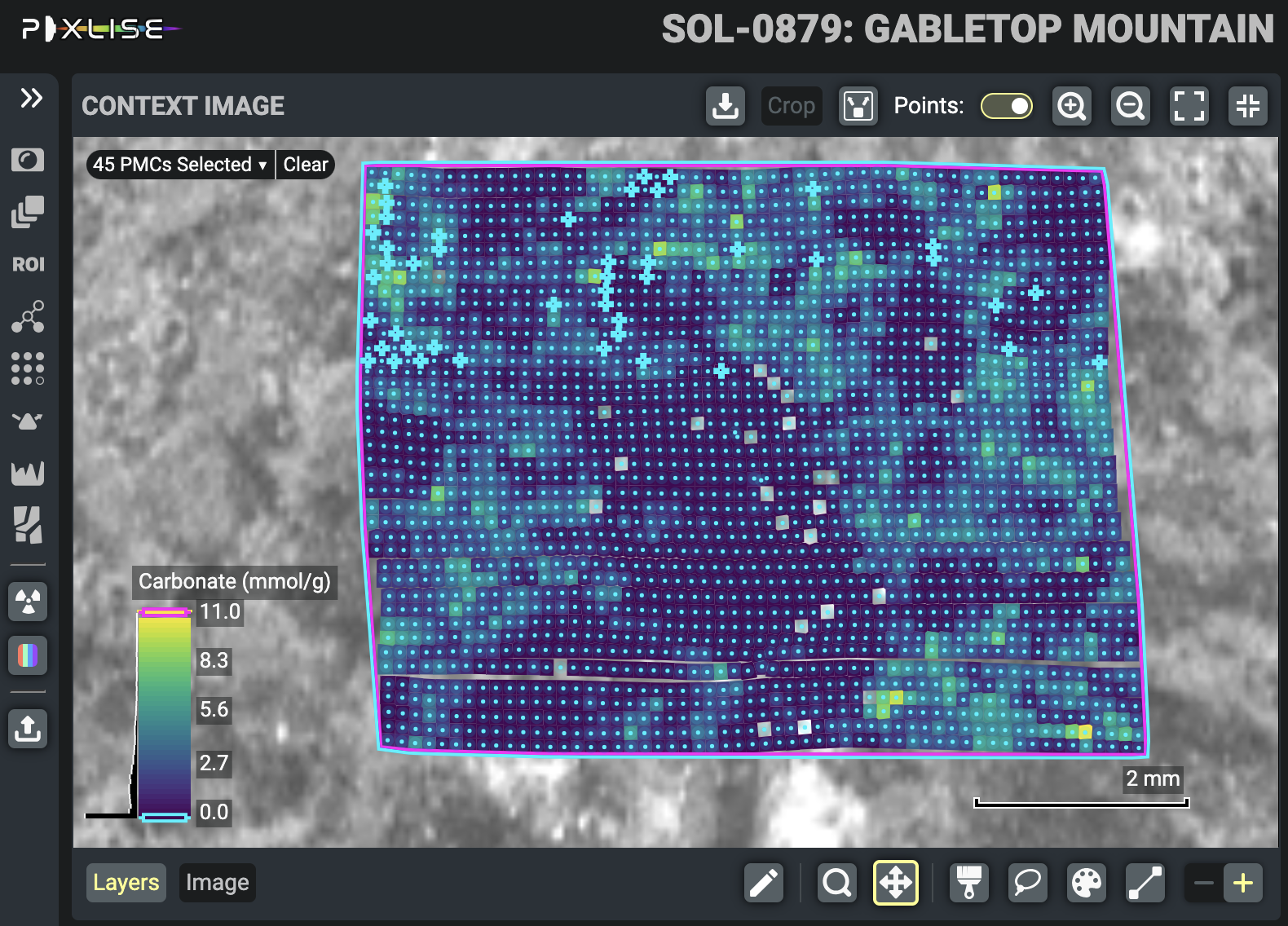Click the SOL-0879: GABLETOP MOUNTAIN title
This screenshot has height=926, width=1288.
(968, 29)
